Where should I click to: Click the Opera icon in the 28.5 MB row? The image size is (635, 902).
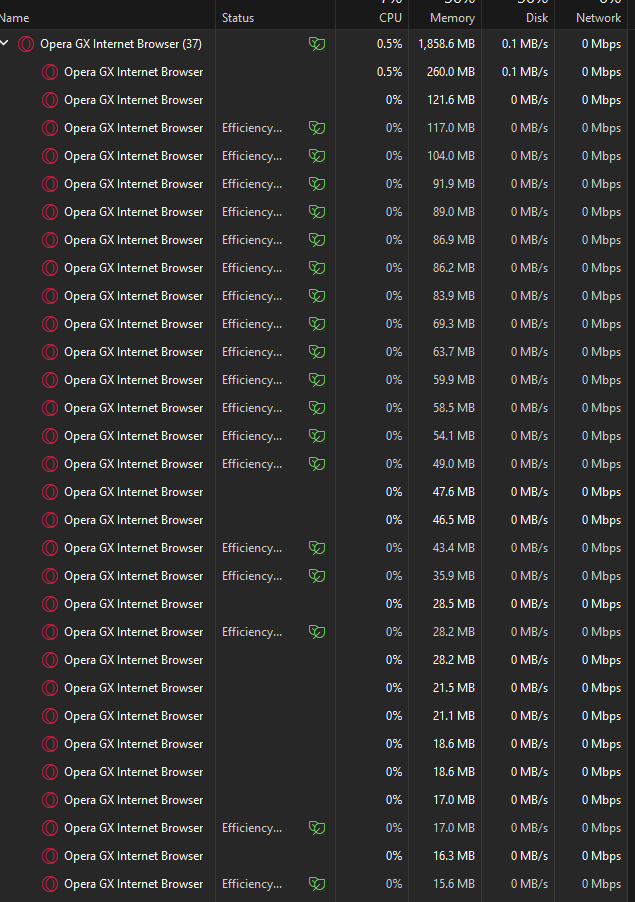point(50,604)
